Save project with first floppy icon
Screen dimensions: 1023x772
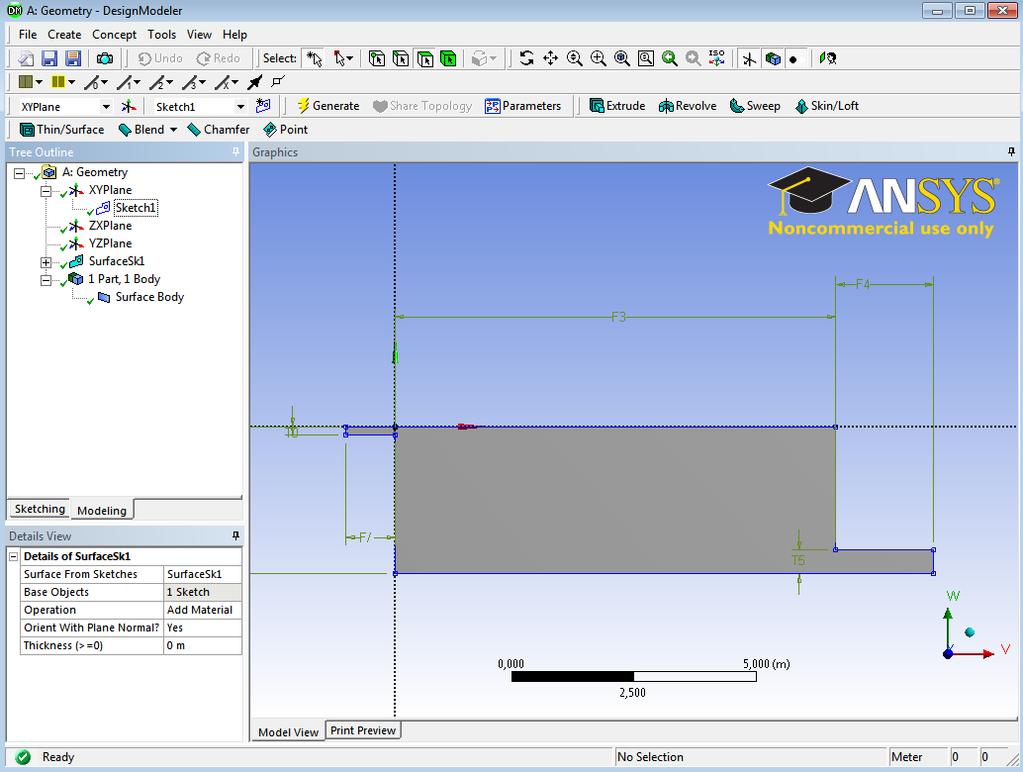[50, 59]
